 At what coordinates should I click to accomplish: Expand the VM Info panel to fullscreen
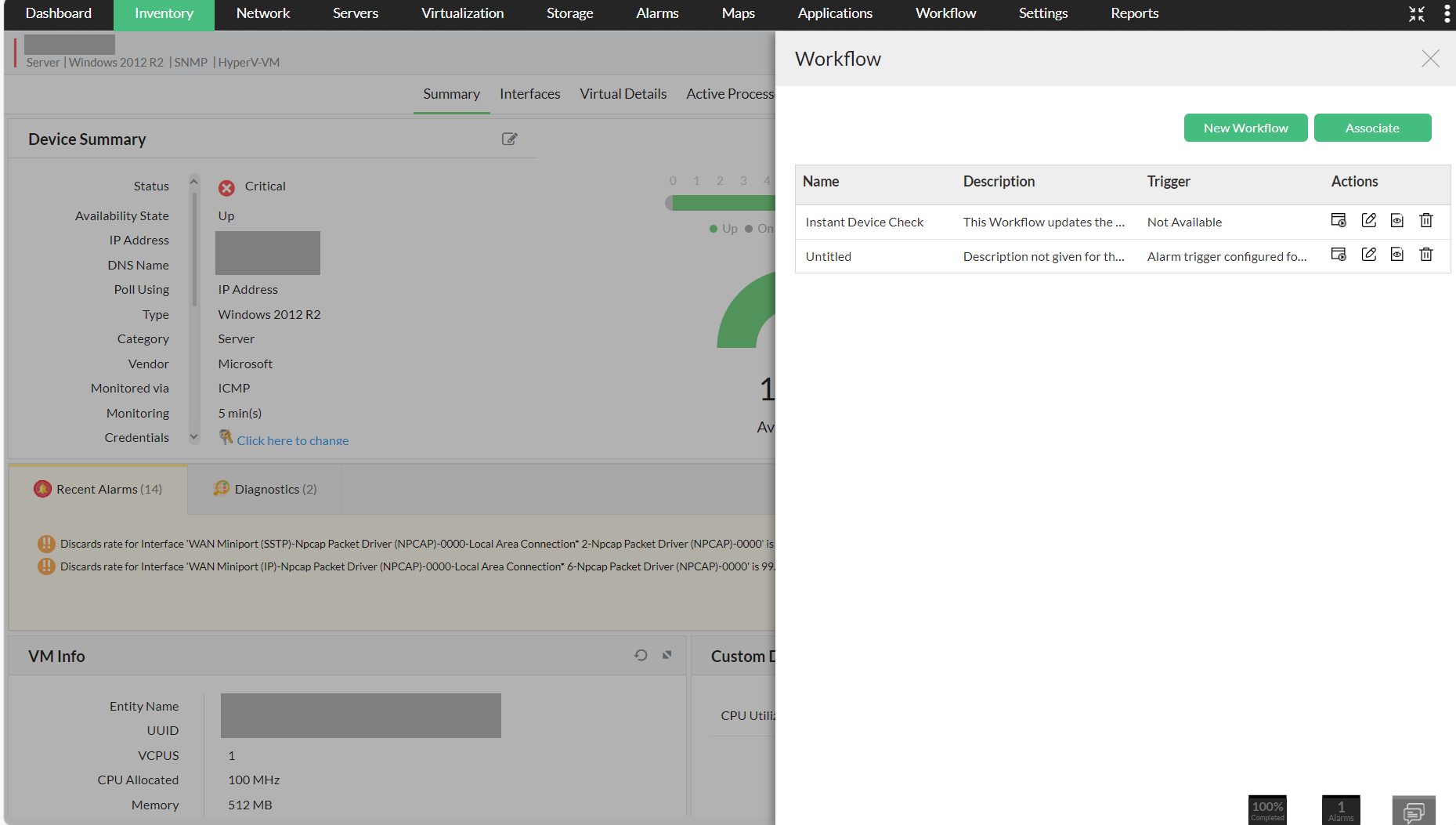[x=667, y=655]
